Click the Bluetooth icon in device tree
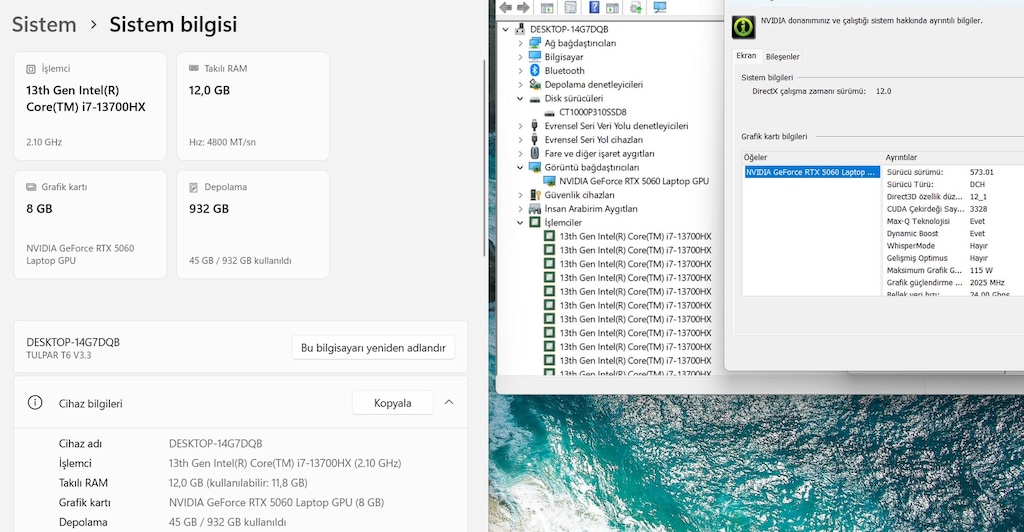Viewport: 1024px width, 532px height. coord(535,70)
